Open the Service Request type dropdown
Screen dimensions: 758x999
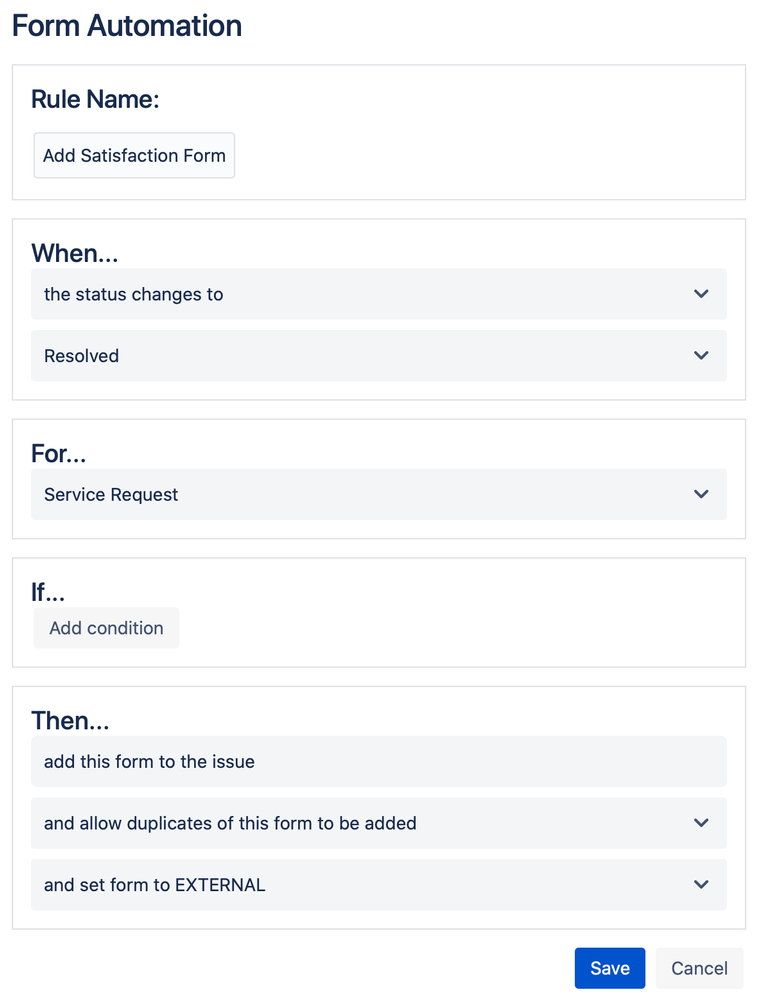[x=379, y=494]
